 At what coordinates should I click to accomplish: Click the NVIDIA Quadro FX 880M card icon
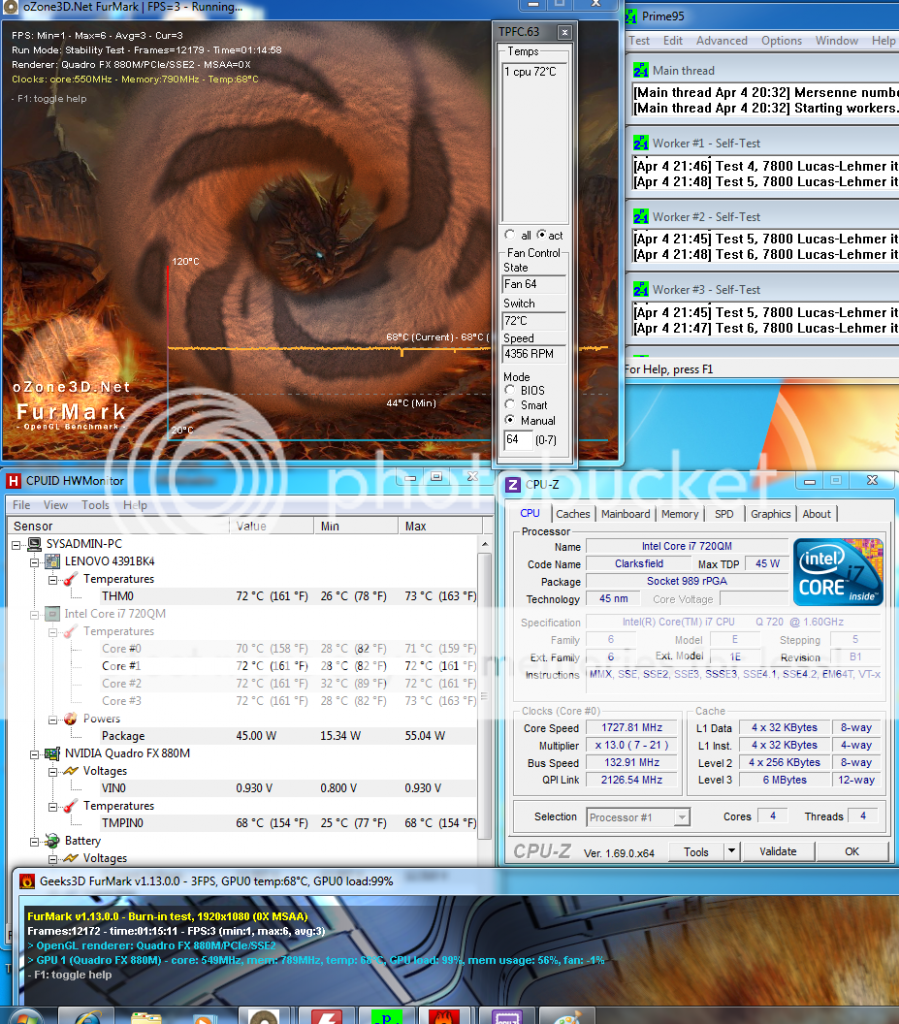pos(50,753)
